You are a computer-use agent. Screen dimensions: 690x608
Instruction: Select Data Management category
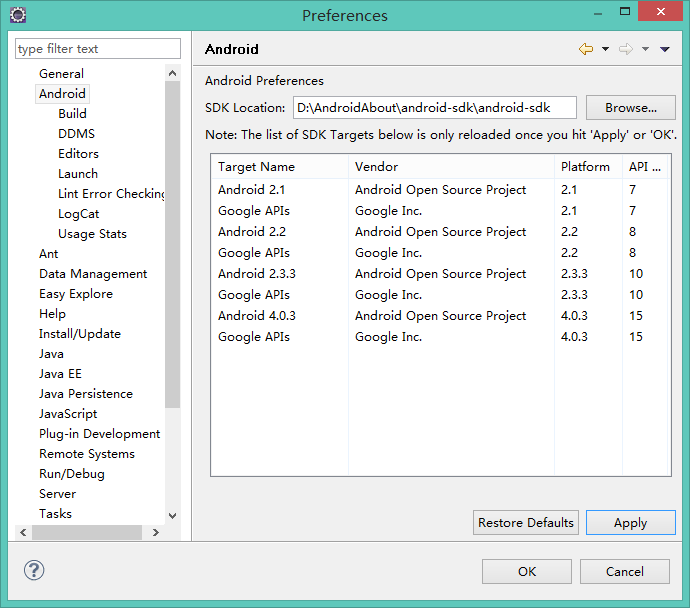coord(93,274)
